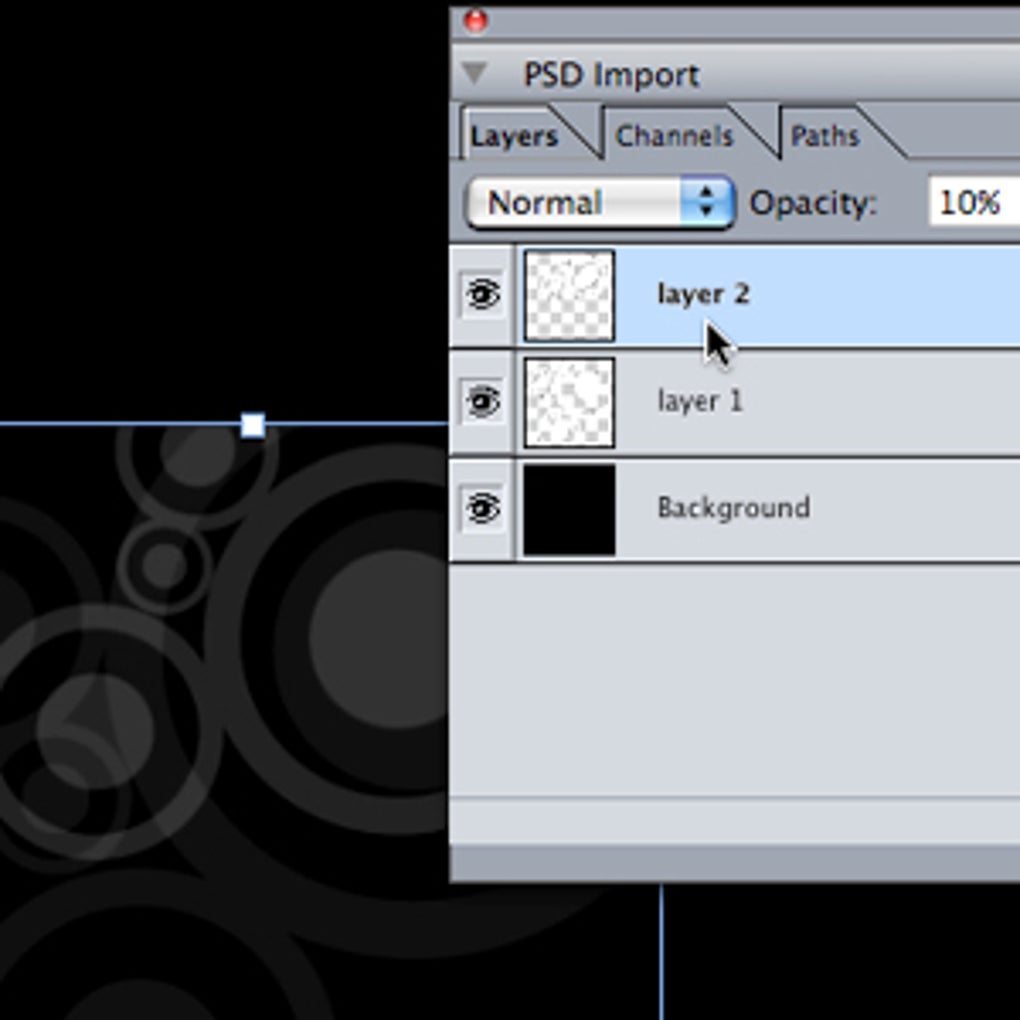Select the layer 1 thumbnail
The width and height of the screenshot is (1020, 1020).
click(x=569, y=402)
